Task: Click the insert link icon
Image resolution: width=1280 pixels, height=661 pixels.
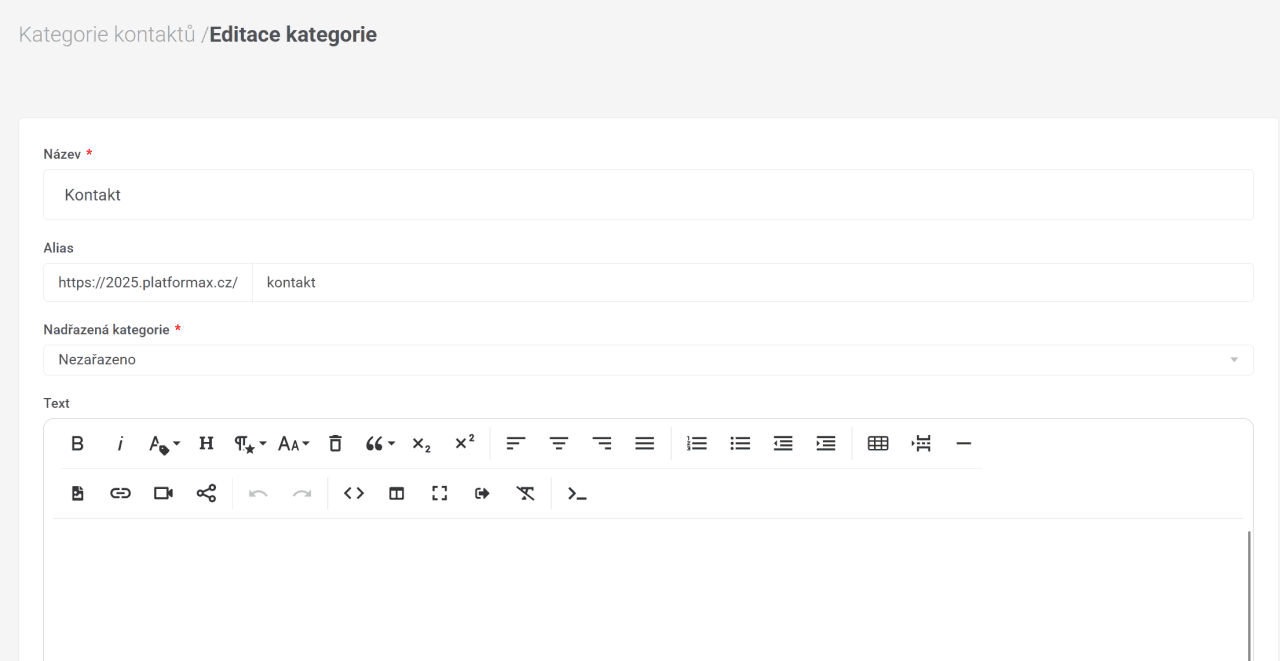Action: (x=120, y=493)
